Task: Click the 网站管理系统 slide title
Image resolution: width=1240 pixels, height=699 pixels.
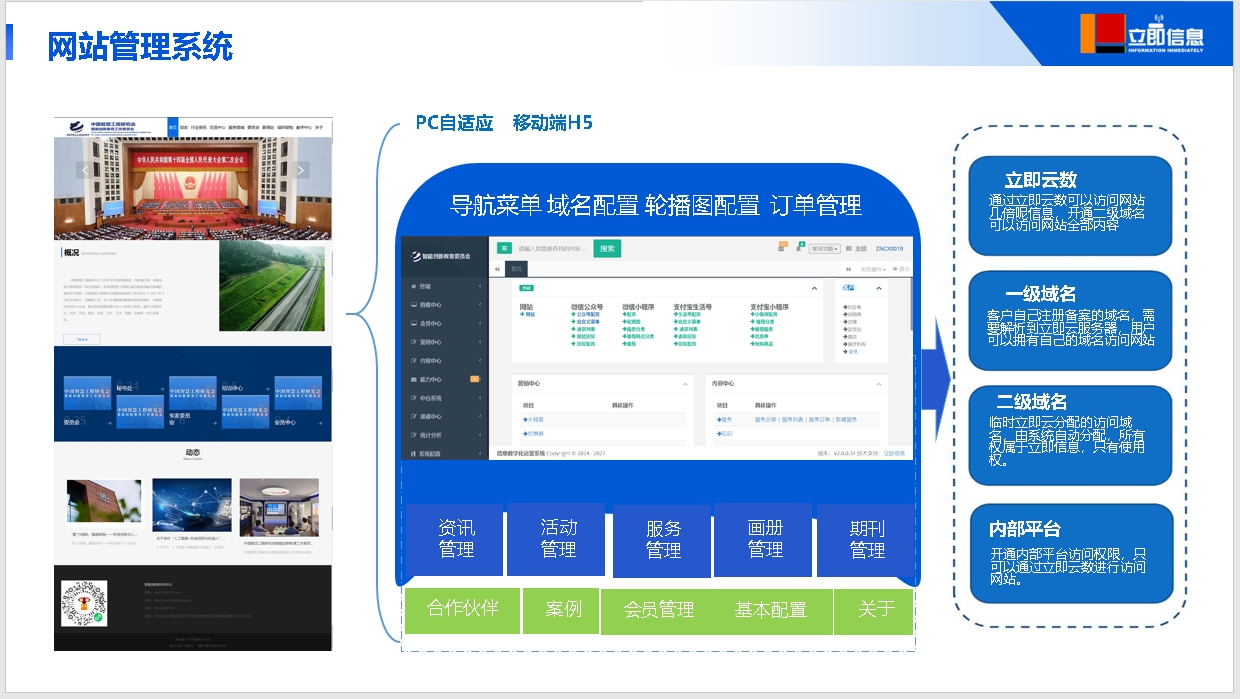Action: 141,46
